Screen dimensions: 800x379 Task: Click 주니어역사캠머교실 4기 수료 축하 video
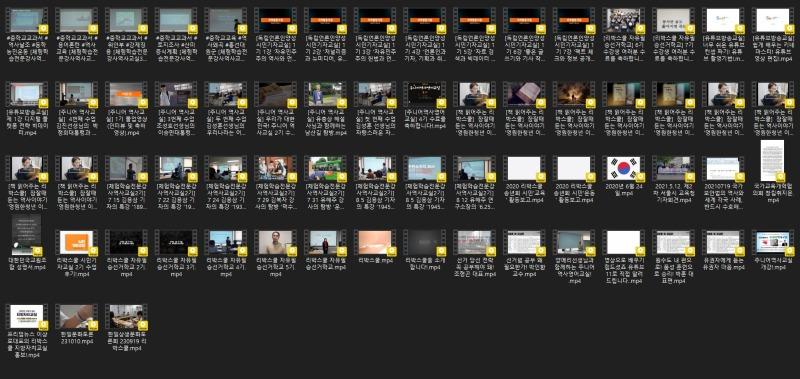pos(424,106)
